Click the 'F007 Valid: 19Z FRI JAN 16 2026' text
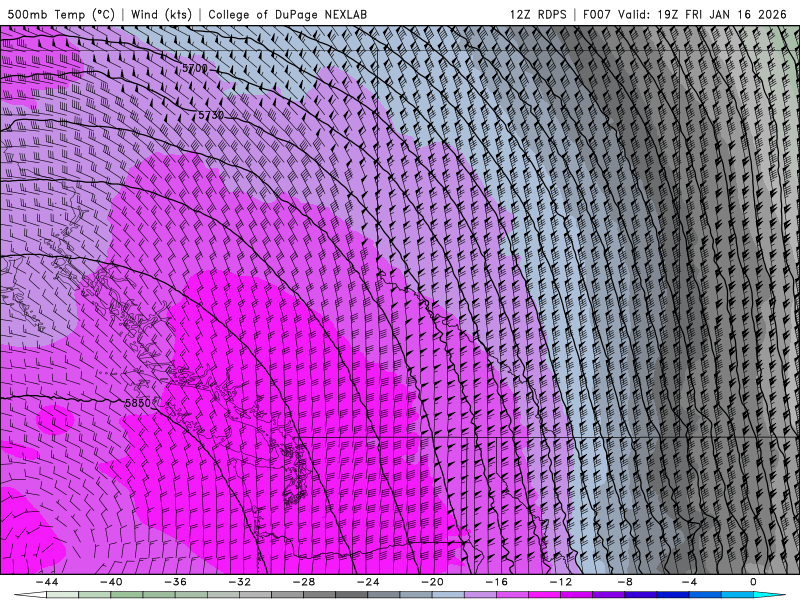 [685, 14]
